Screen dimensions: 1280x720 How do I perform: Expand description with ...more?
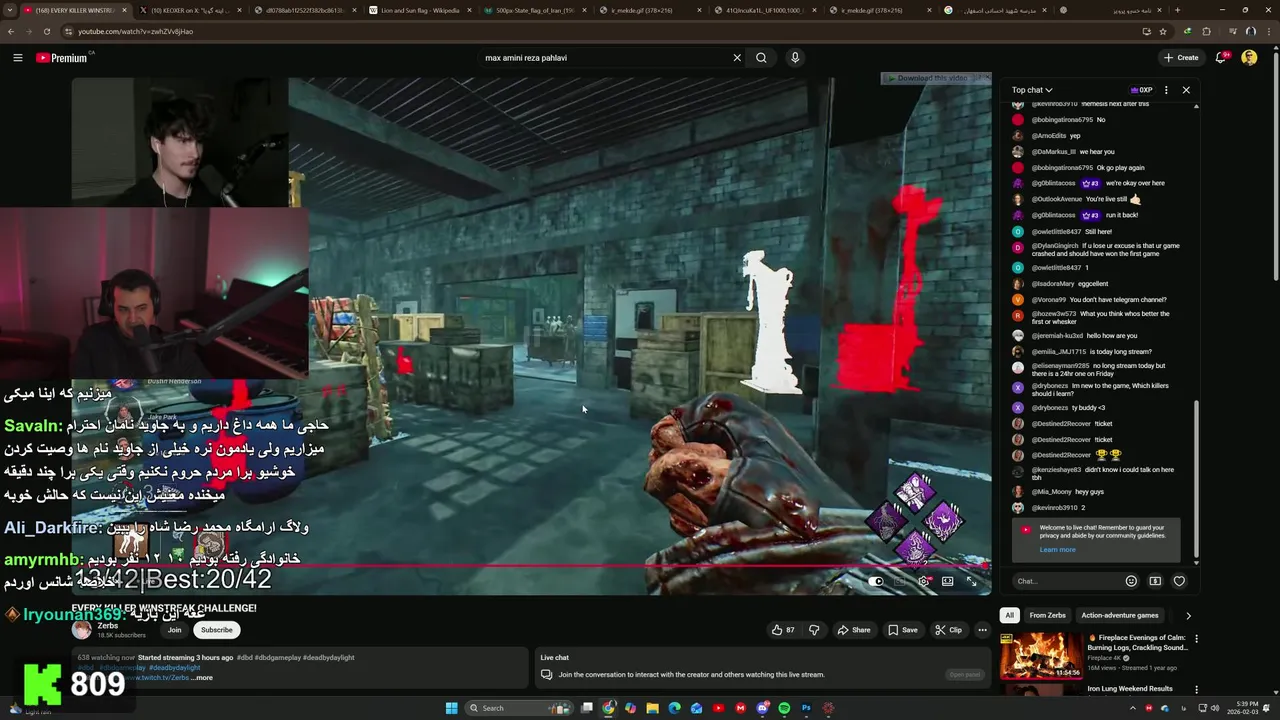point(203,678)
